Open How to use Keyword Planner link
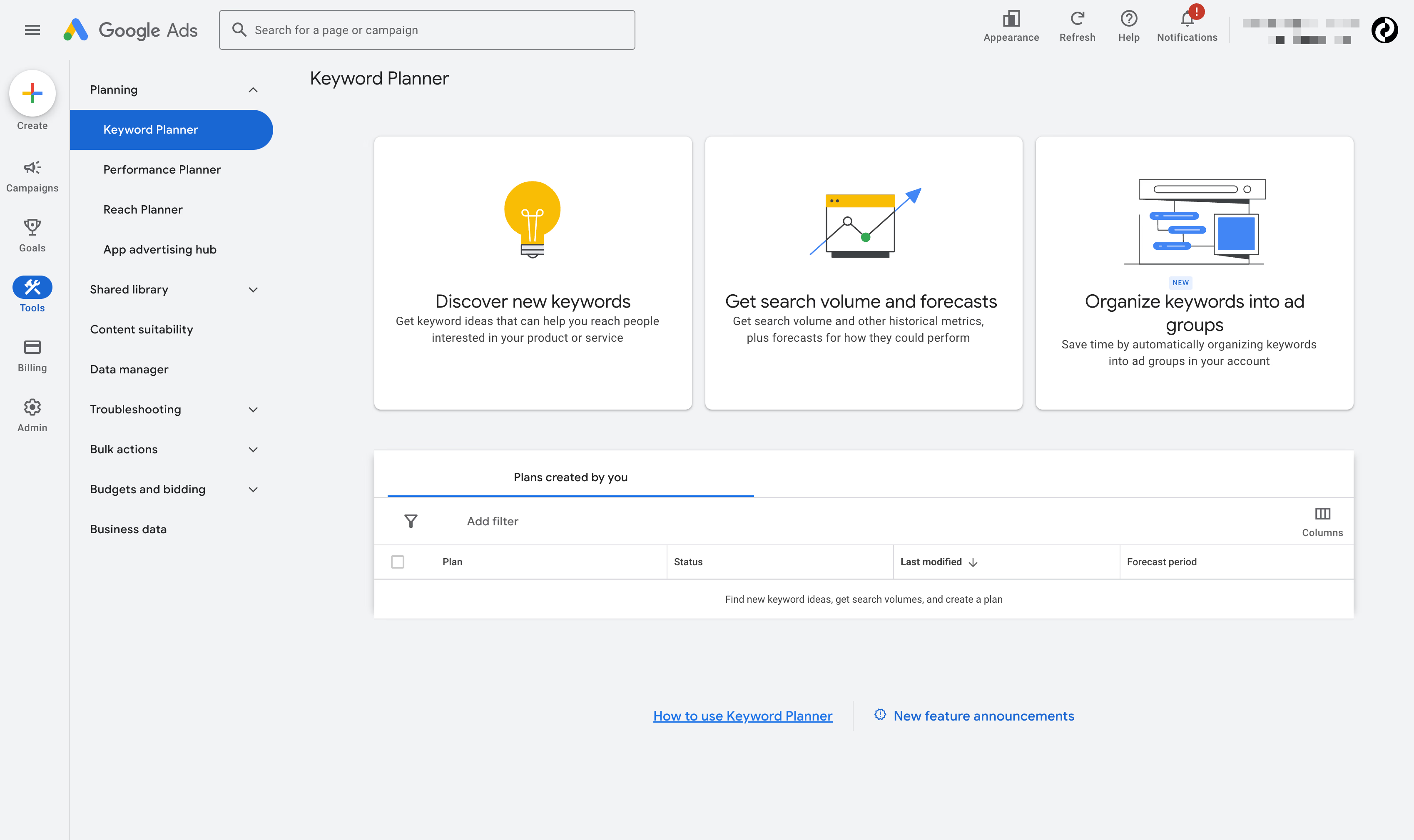This screenshot has height=840, width=1414. point(743,716)
